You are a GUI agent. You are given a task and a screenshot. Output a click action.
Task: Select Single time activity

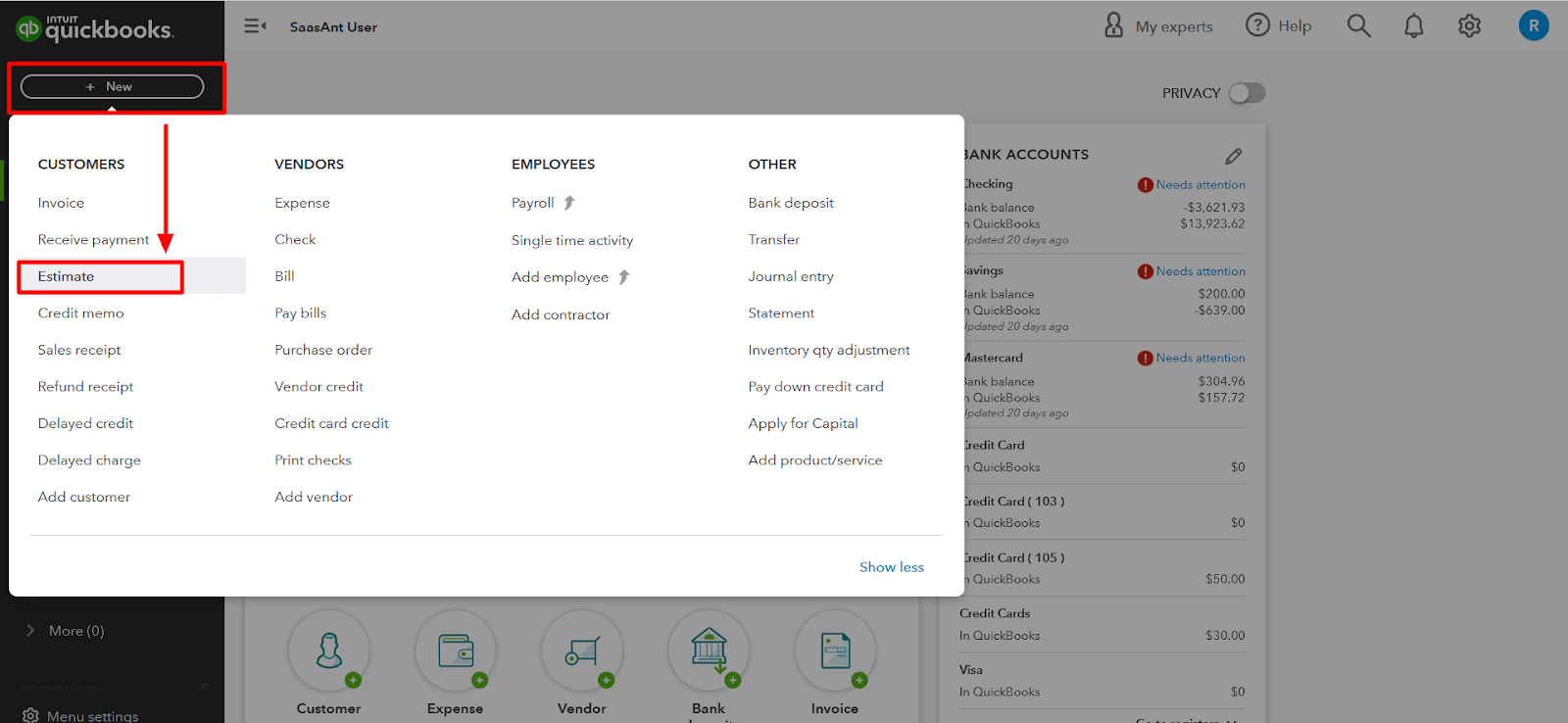572,240
